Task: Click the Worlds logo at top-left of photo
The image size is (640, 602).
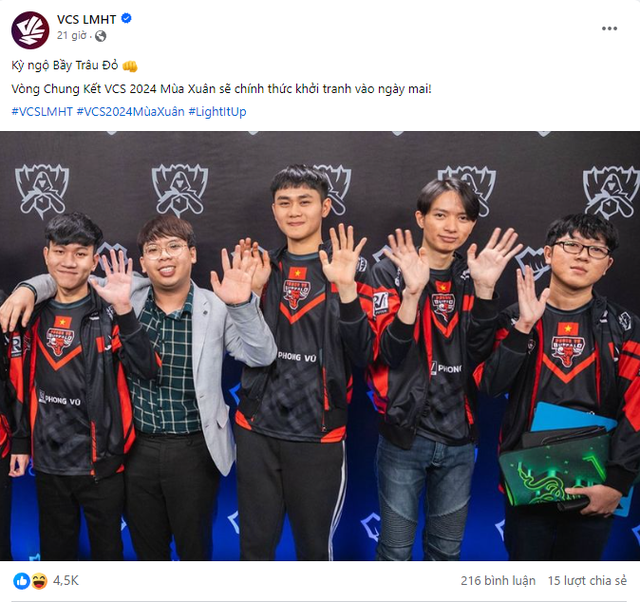Action: [42, 191]
